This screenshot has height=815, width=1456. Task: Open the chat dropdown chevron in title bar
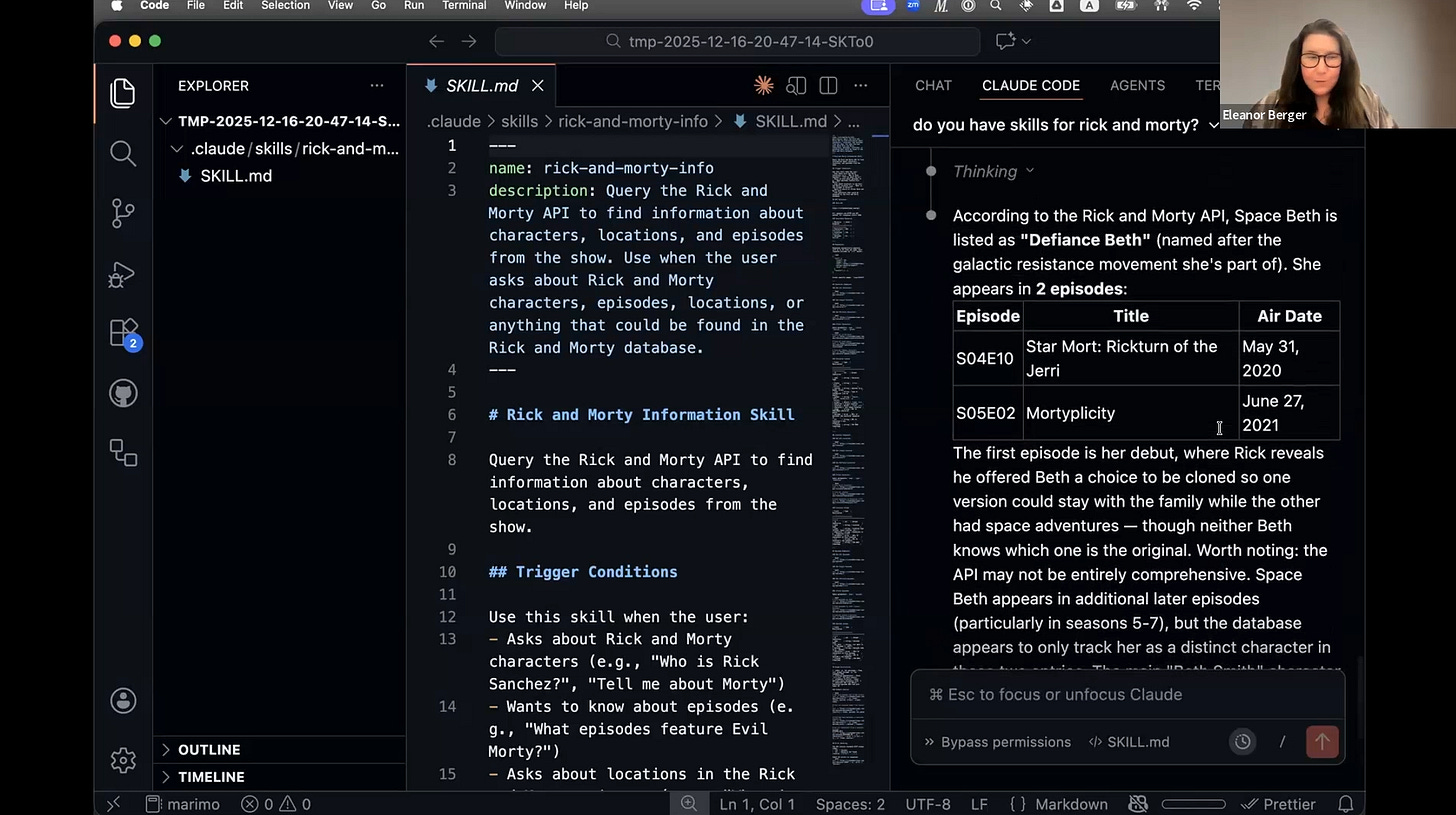pos(1026,41)
